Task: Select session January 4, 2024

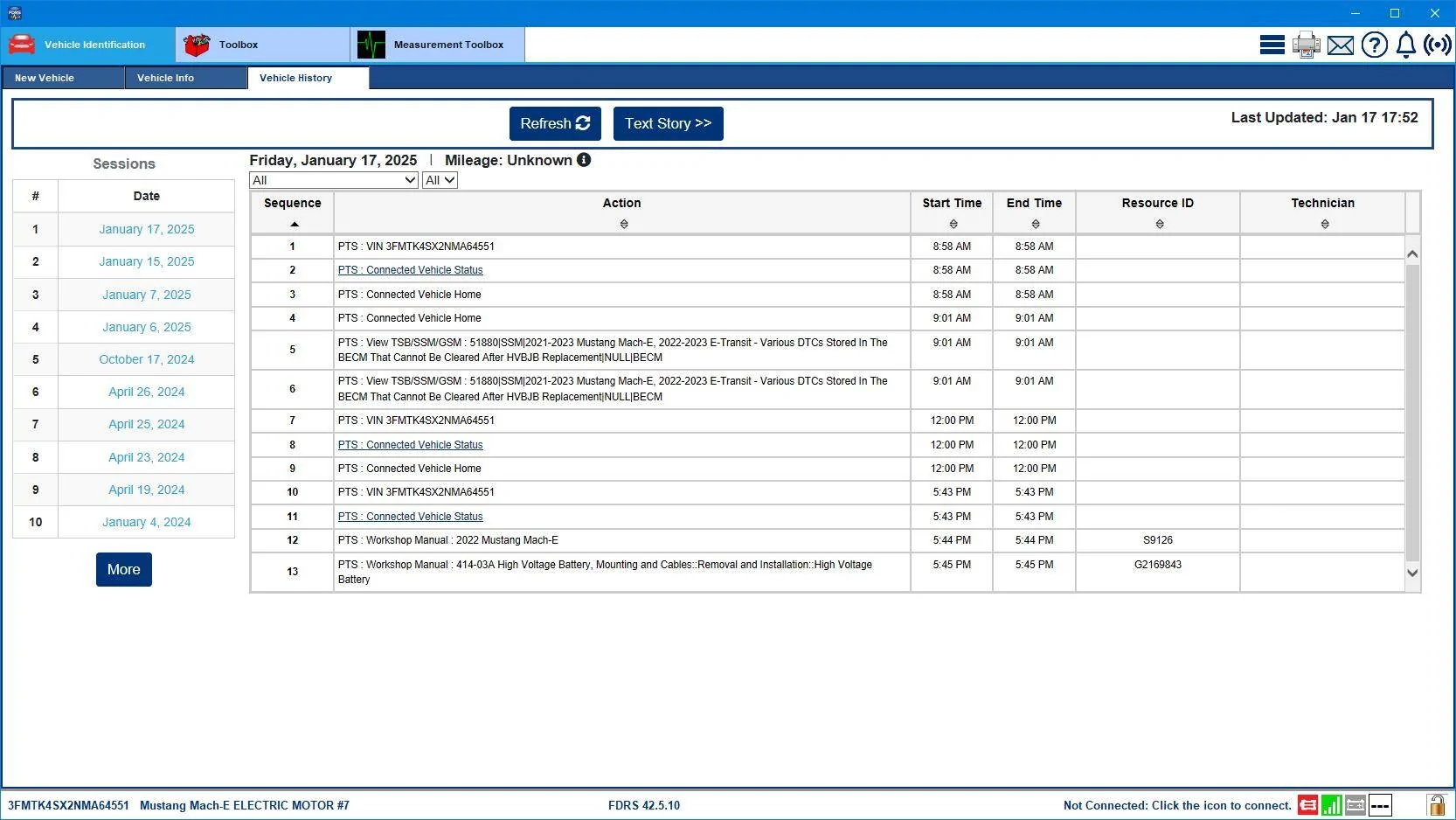Action: [x=147, y=522]
